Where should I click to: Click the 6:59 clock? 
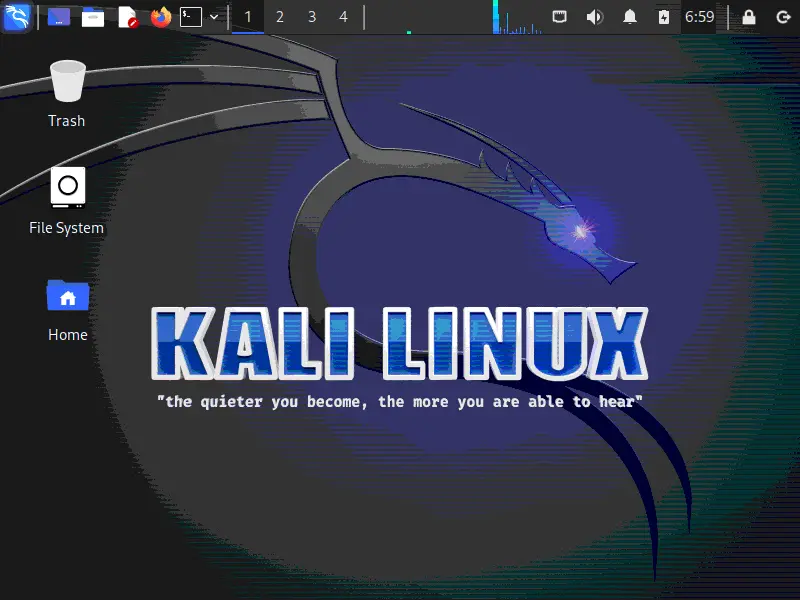pos(699,17)
